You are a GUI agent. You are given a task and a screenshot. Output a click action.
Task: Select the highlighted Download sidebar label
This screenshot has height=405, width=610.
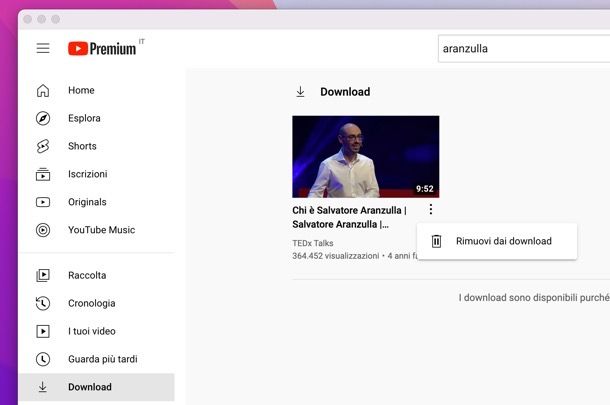tap(90, 387)
